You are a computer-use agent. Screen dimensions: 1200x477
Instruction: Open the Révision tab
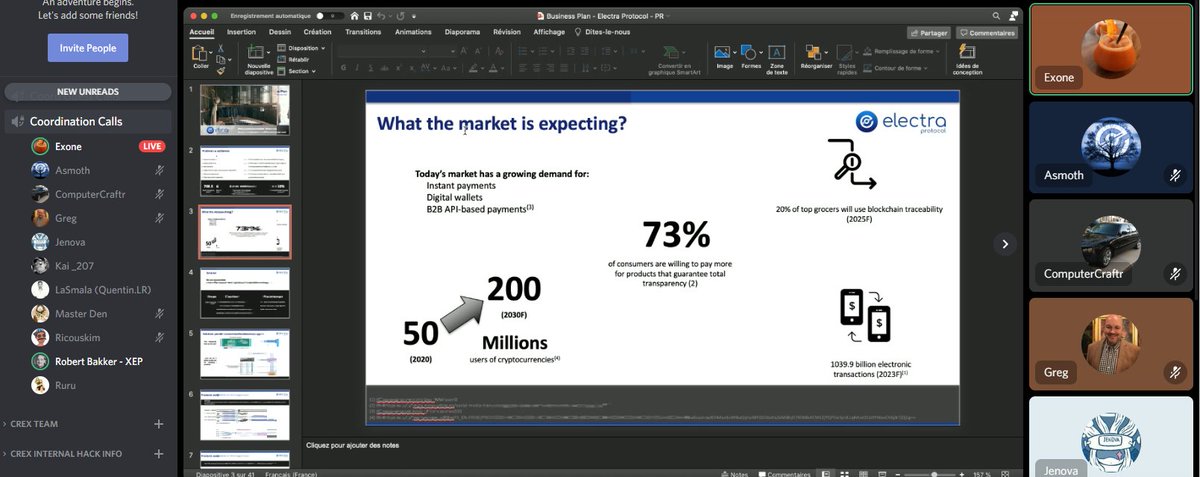pyautogui.click(x=507, y=32)
